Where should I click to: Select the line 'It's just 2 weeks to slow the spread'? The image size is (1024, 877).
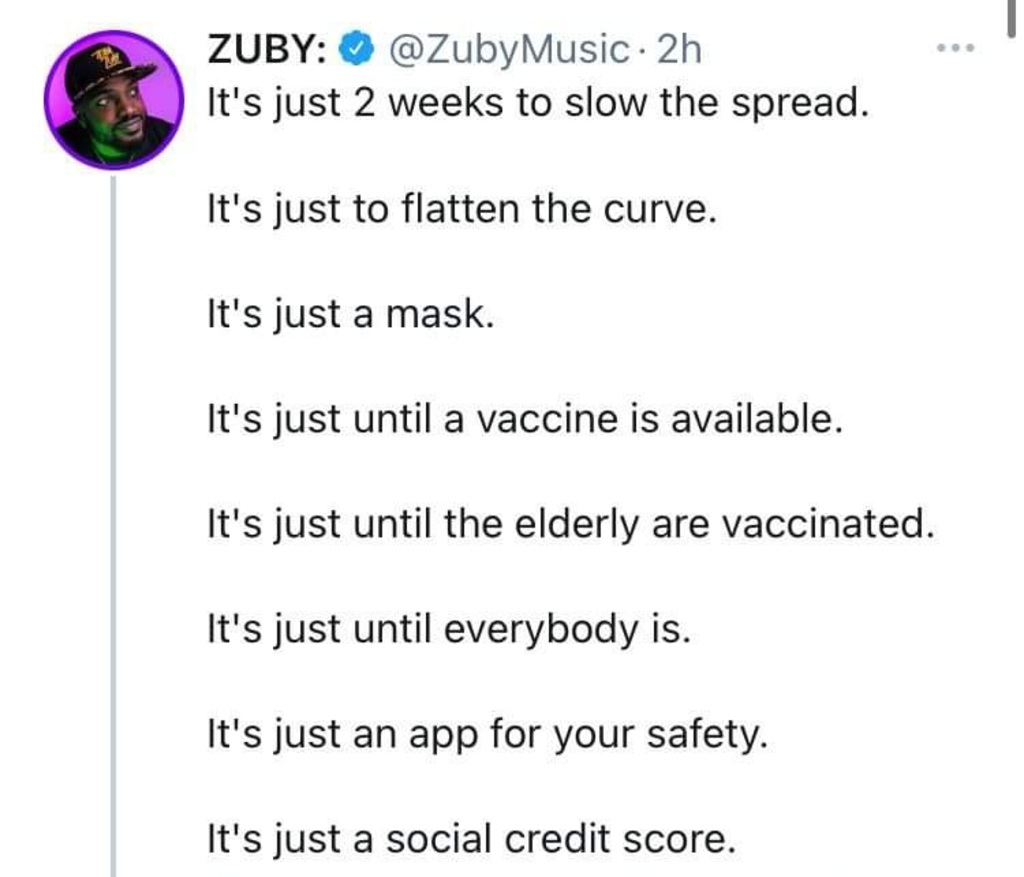pos(534,103)
